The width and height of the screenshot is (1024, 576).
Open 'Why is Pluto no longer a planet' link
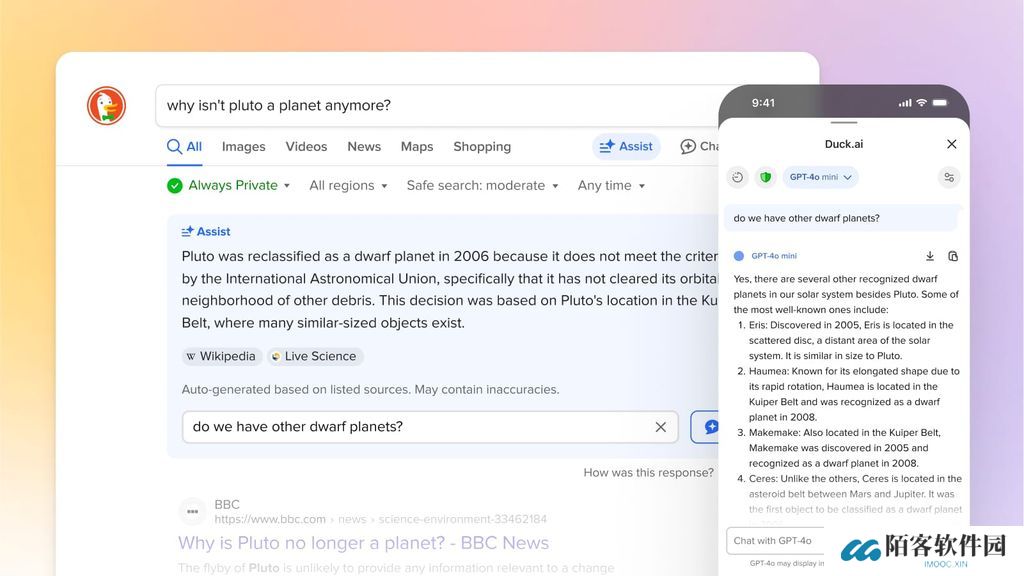pyautogui.click(x=363, y=543)
